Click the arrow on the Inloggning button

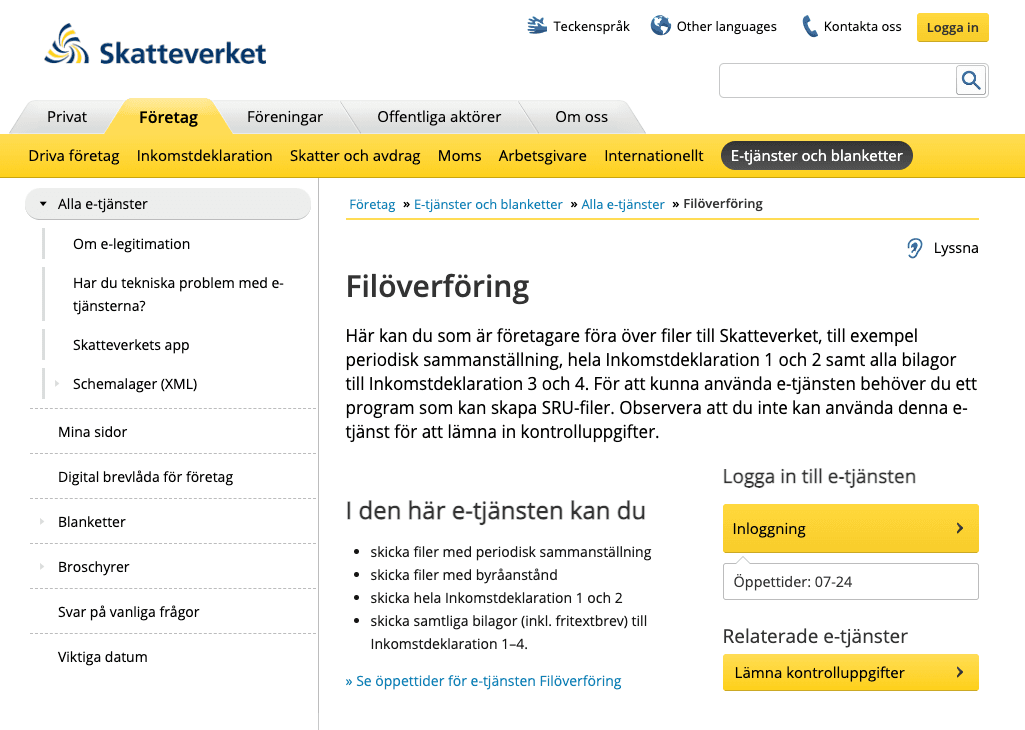point(959,528)
